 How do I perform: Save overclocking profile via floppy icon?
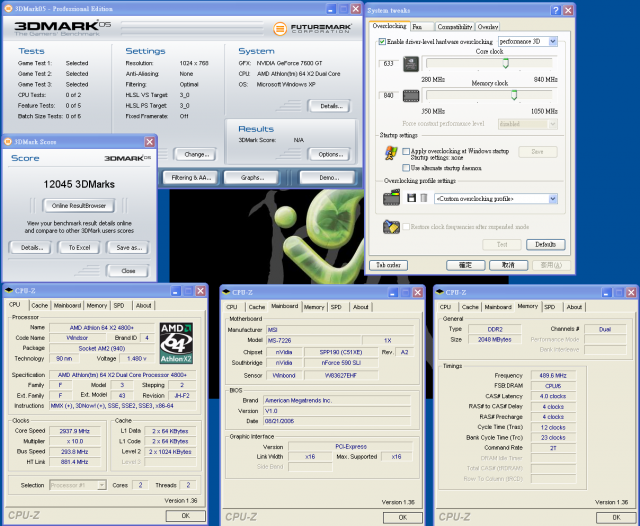pyautogui.click(x=411, y=198)
